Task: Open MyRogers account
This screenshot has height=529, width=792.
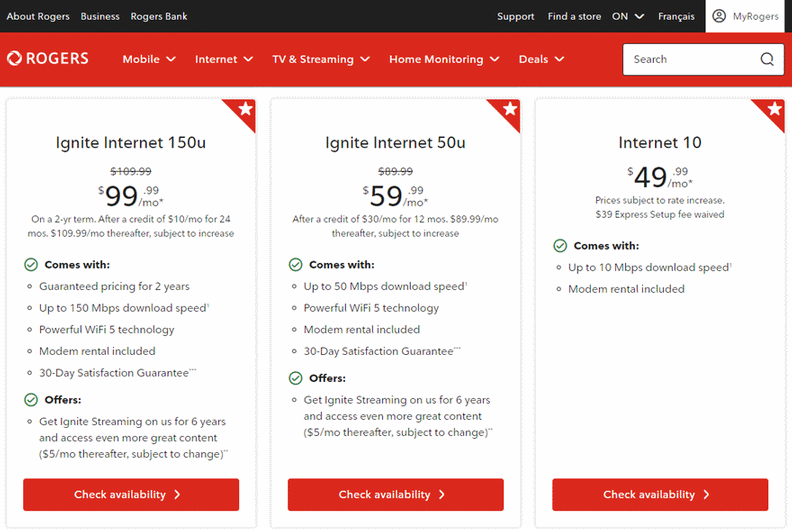Action: coord(745,16)
